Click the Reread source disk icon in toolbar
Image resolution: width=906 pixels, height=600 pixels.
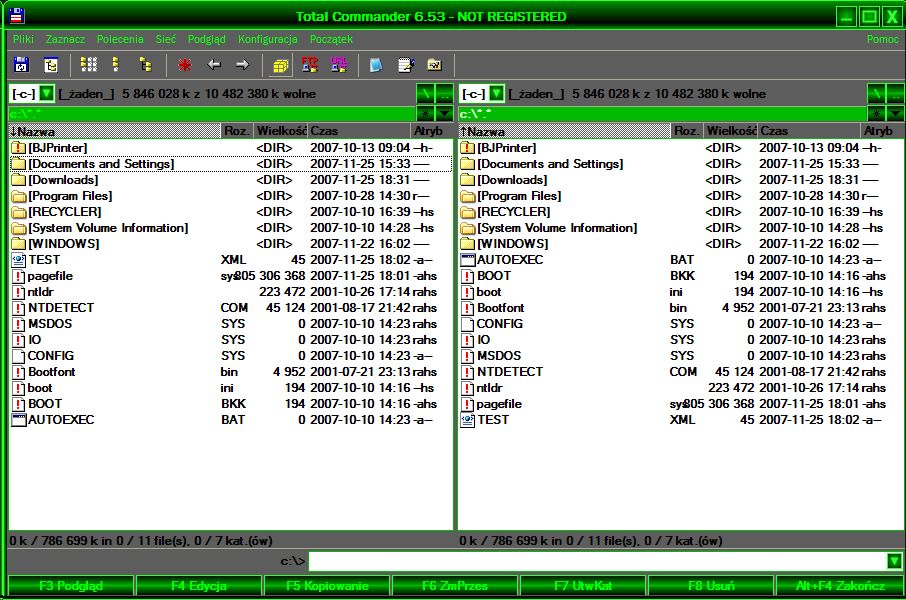pos(21,65)
